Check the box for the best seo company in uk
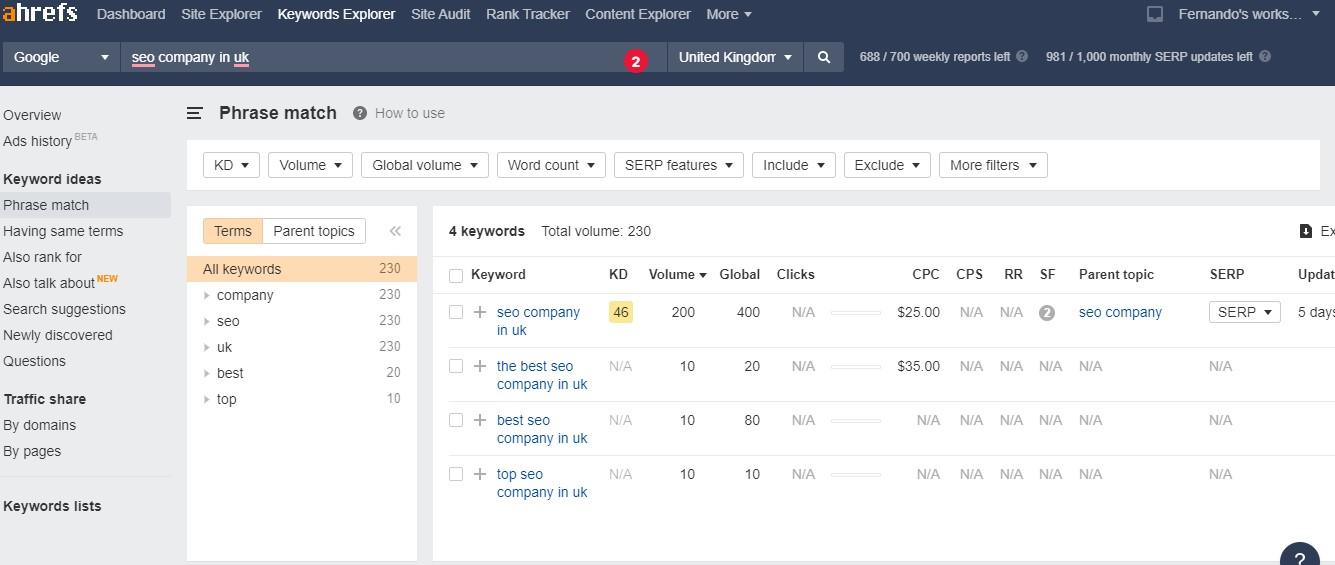The width and height of the screenshot is (1335, 565). tap(456, 366)
